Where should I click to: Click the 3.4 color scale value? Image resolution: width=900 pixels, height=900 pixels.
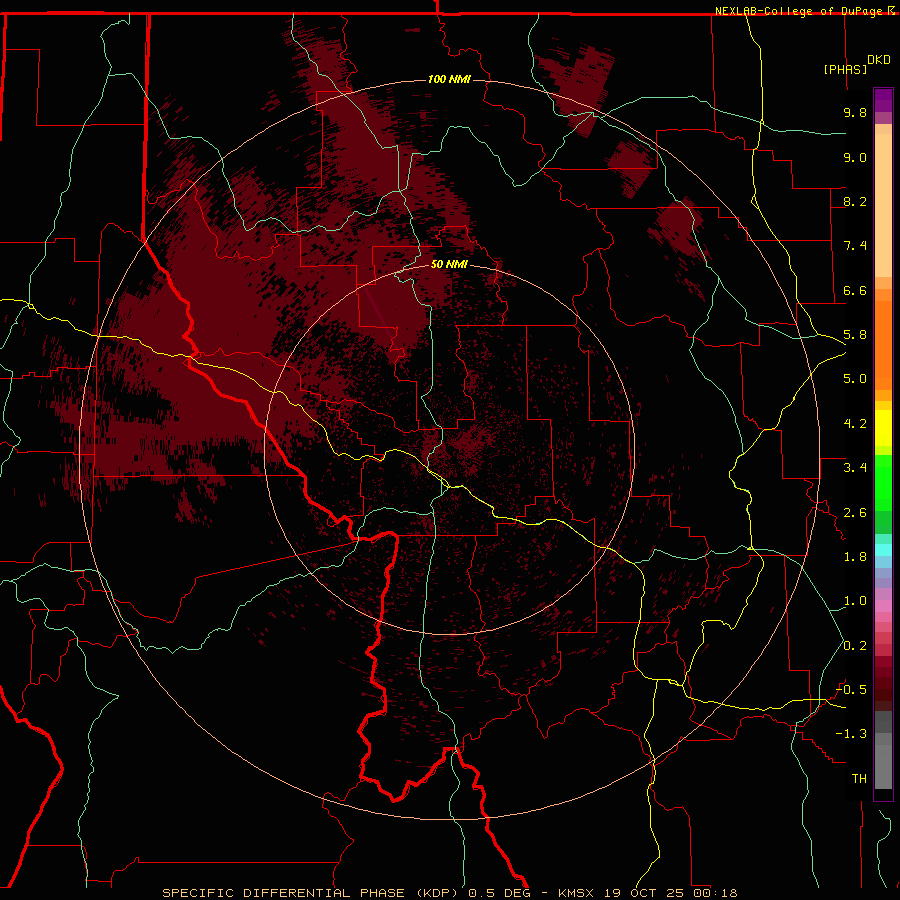[855, 468]
